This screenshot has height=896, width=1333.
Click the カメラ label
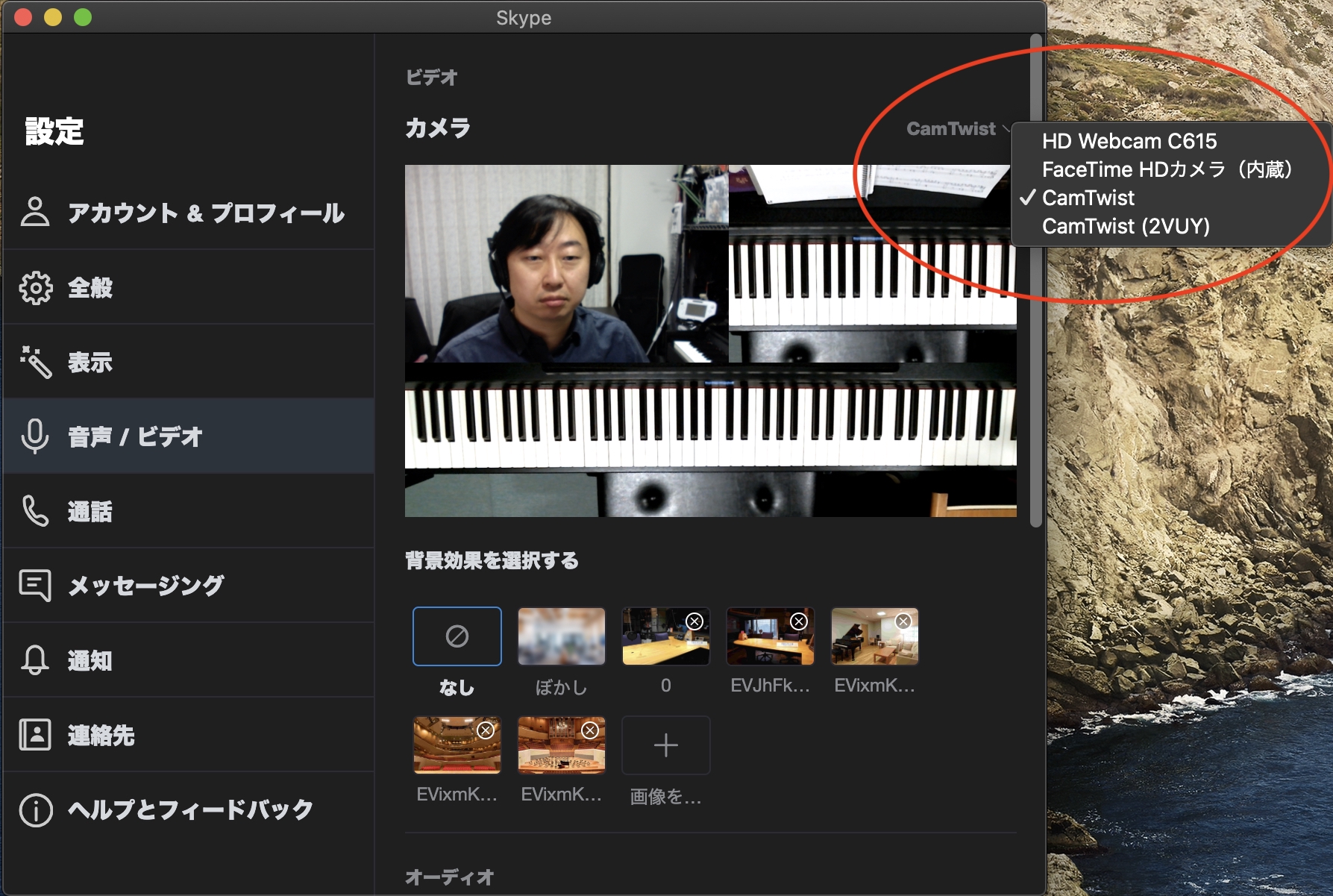pyautogui.click(x=438, y=128)
